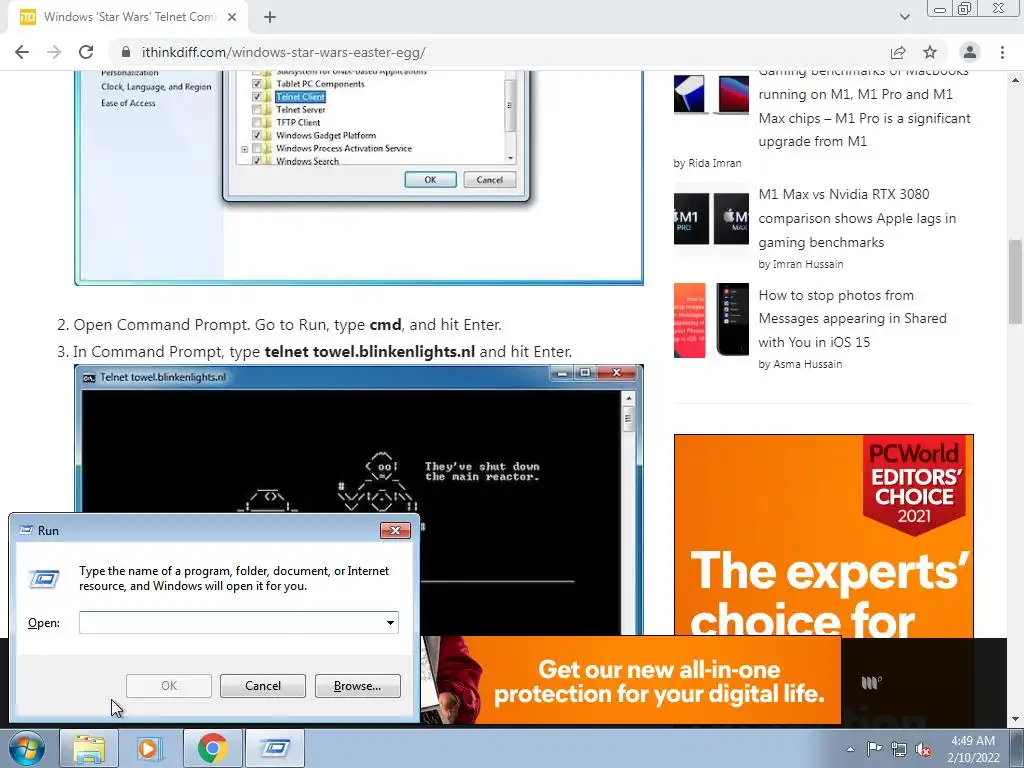Click author name Imran Hussain
Screen dimensions: 1024x768
coord(808,264)
